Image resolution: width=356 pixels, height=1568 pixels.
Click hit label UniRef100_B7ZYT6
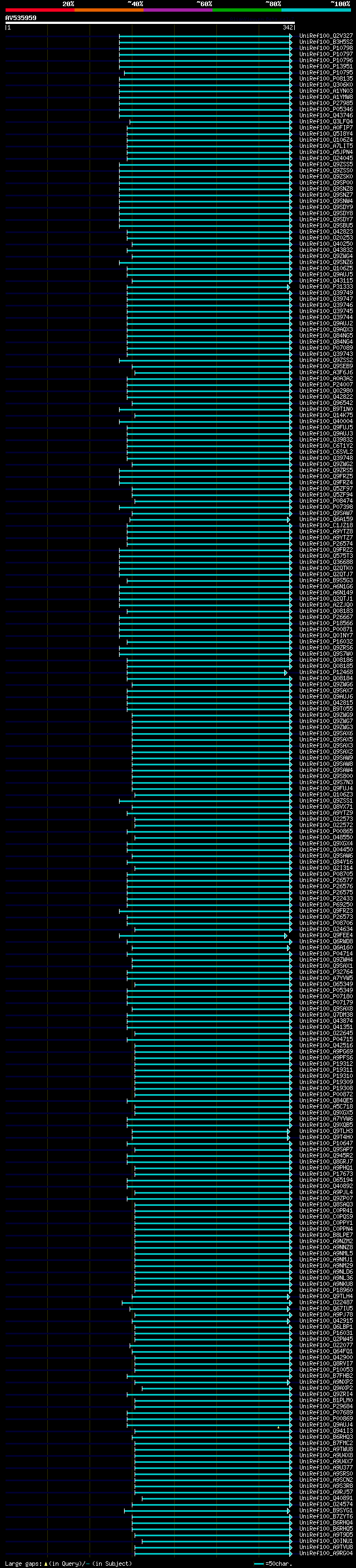(x=326, y=1516)
